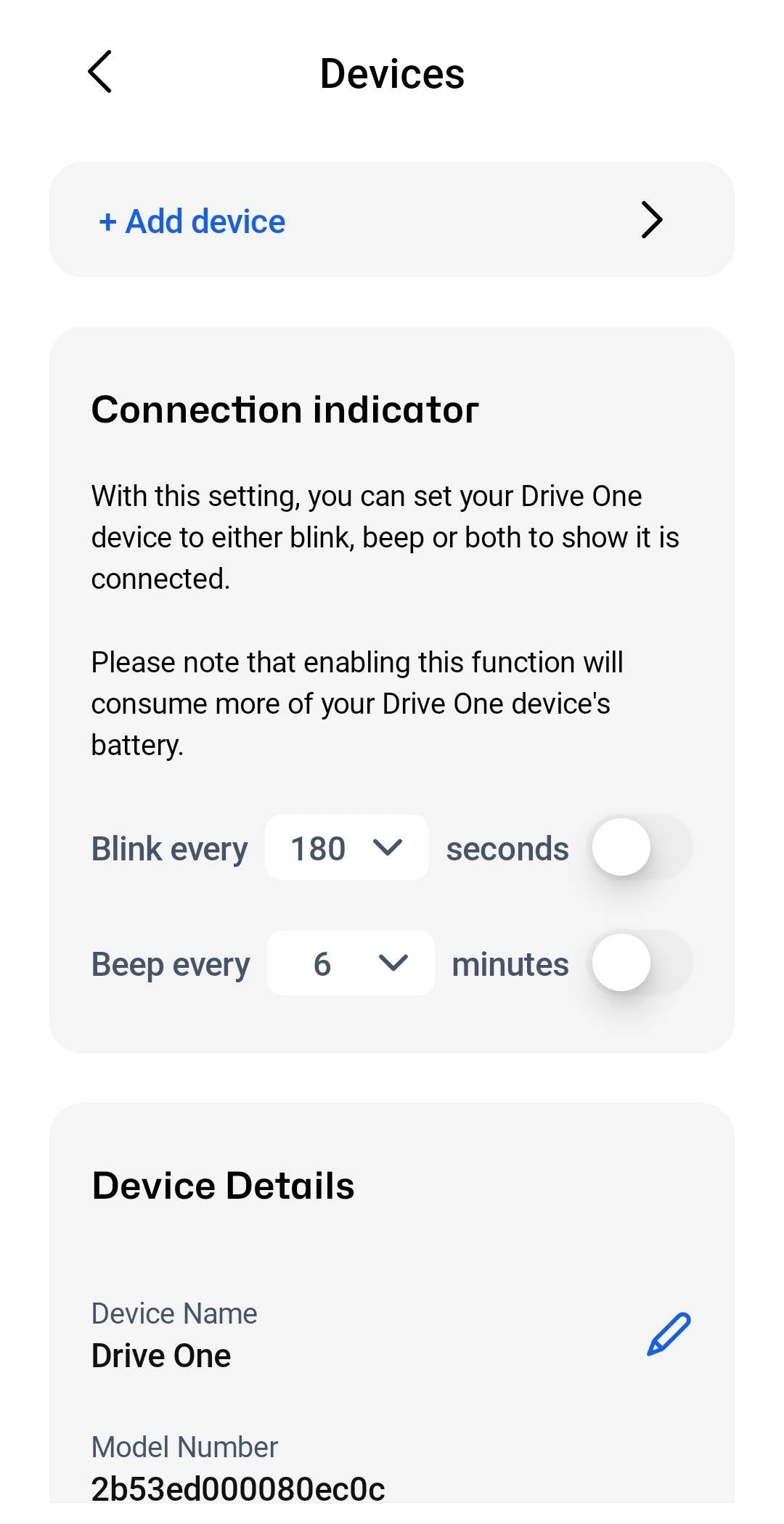784x1524 pixels.
Task: Turn on the Beep every minutes switch
Action: 642,963
